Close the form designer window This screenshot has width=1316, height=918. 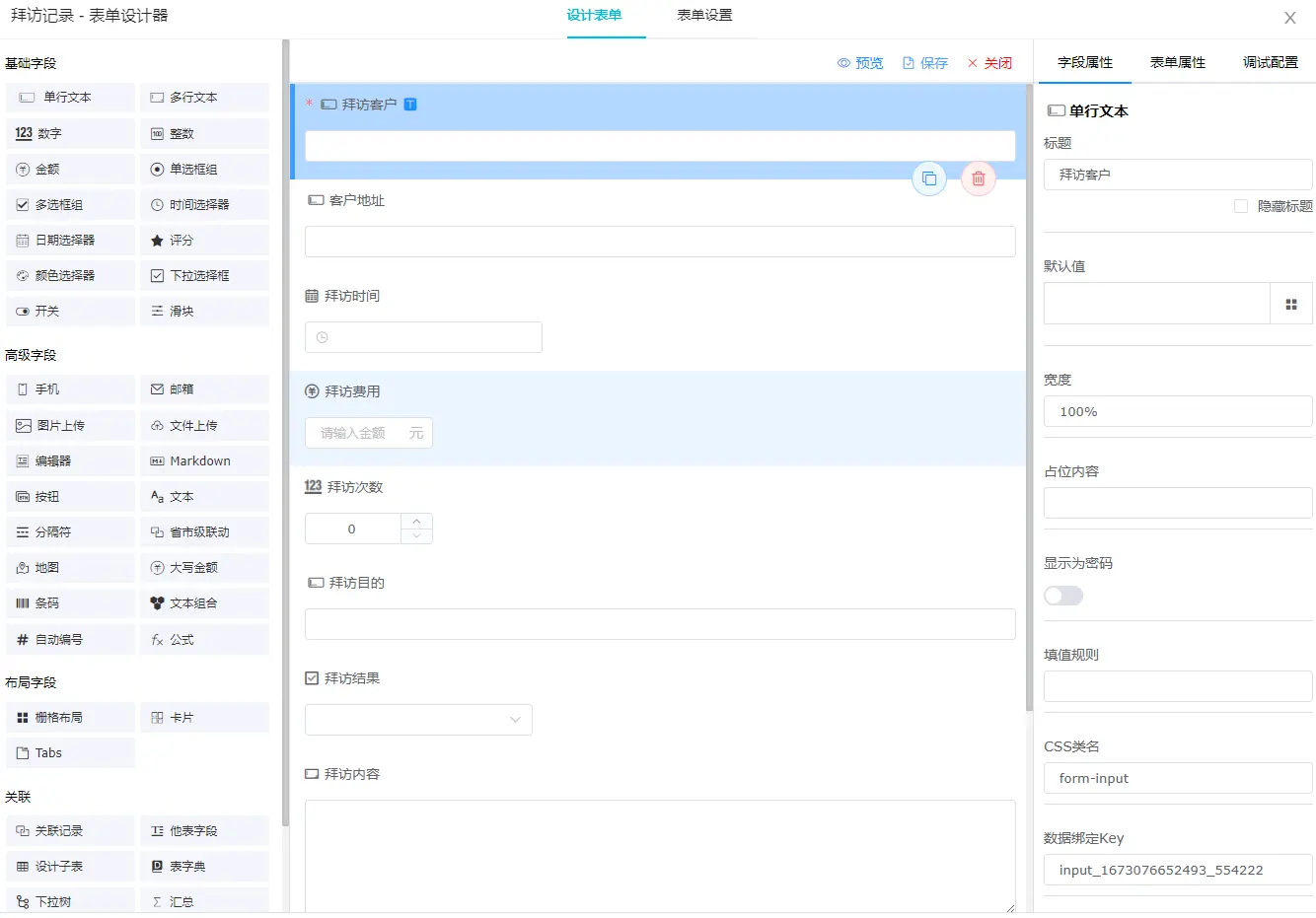click(x=1289, y=18)
